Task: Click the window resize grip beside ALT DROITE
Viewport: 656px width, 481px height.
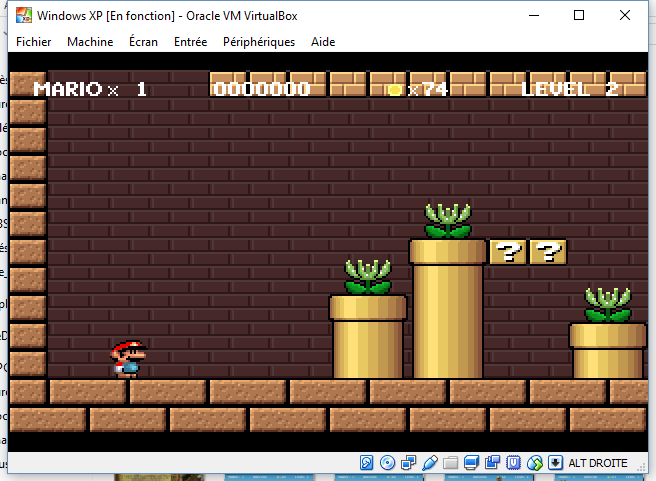Action: click(641, 467)
